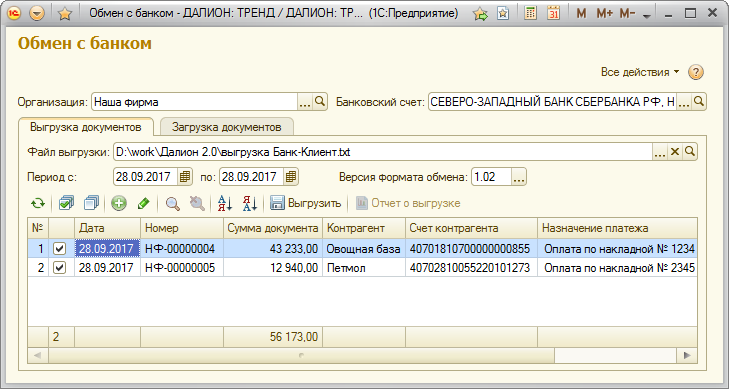
Task: Open export file with magnifier icon
Action: 690,152
